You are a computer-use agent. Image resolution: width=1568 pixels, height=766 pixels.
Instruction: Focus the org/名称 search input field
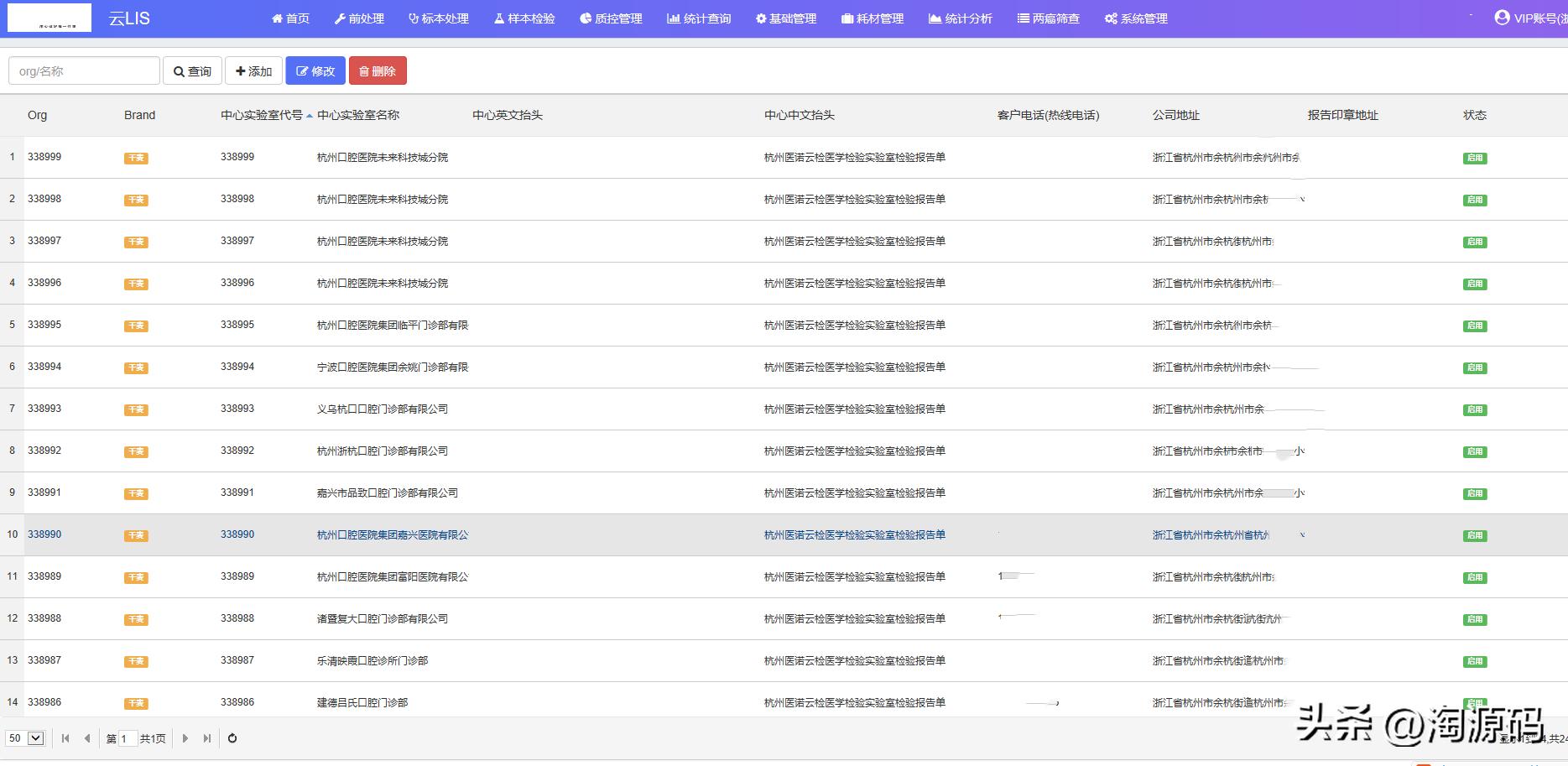coord(84,71)
